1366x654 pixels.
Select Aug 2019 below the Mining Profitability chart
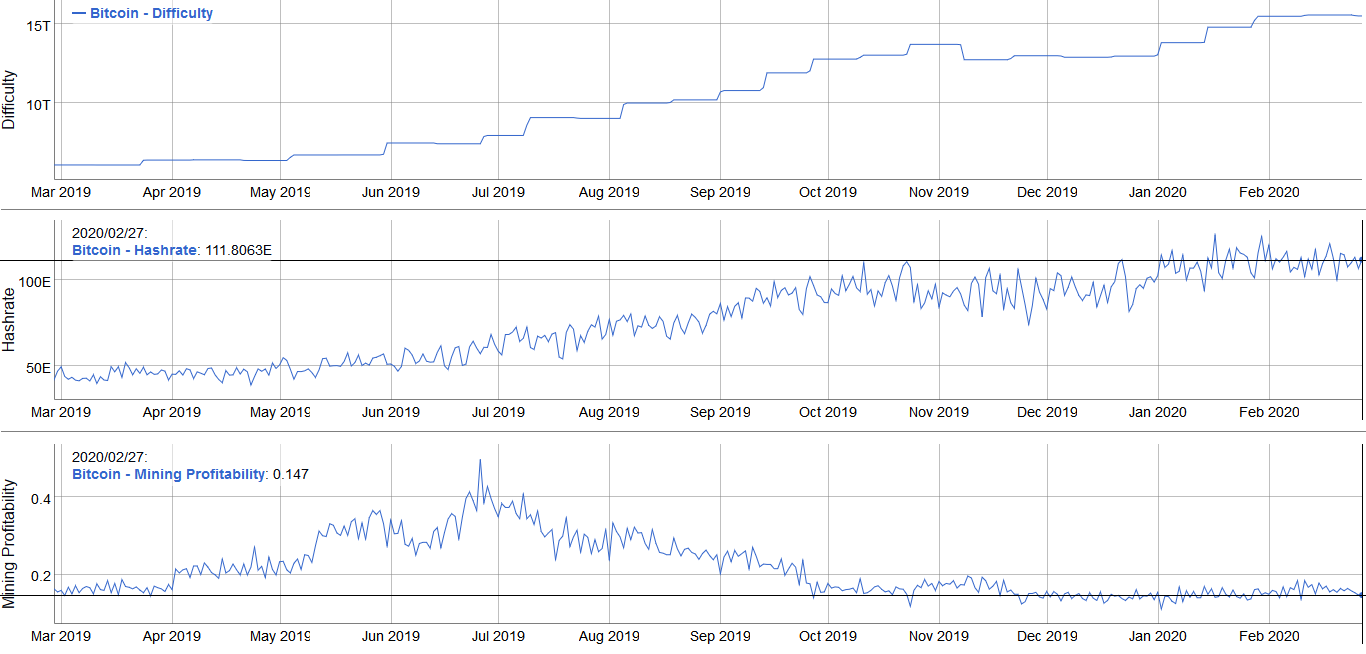point(609,636)
